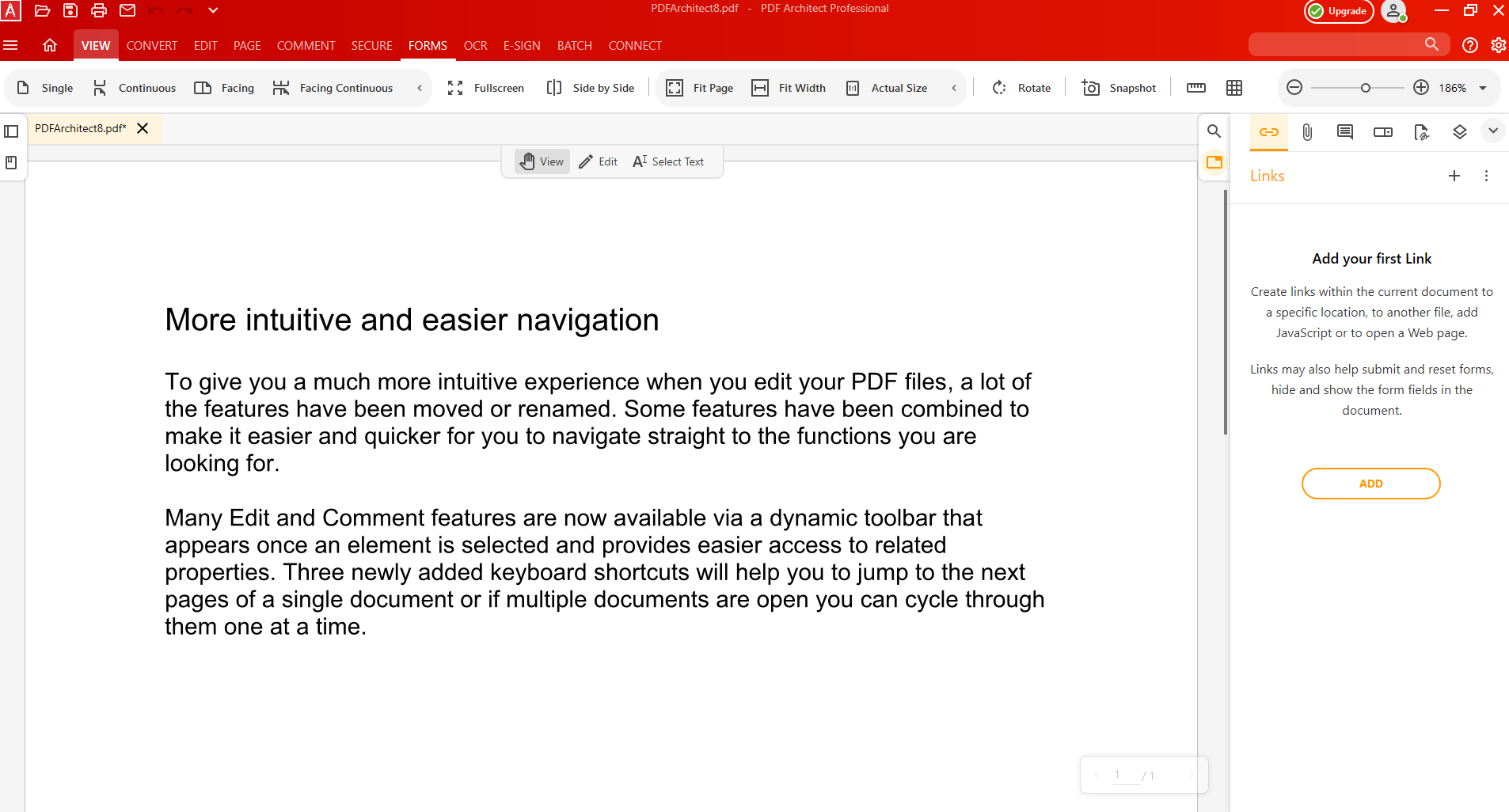Switch to the FORMS tab
1509x812 pixels.
click(428, 45)
